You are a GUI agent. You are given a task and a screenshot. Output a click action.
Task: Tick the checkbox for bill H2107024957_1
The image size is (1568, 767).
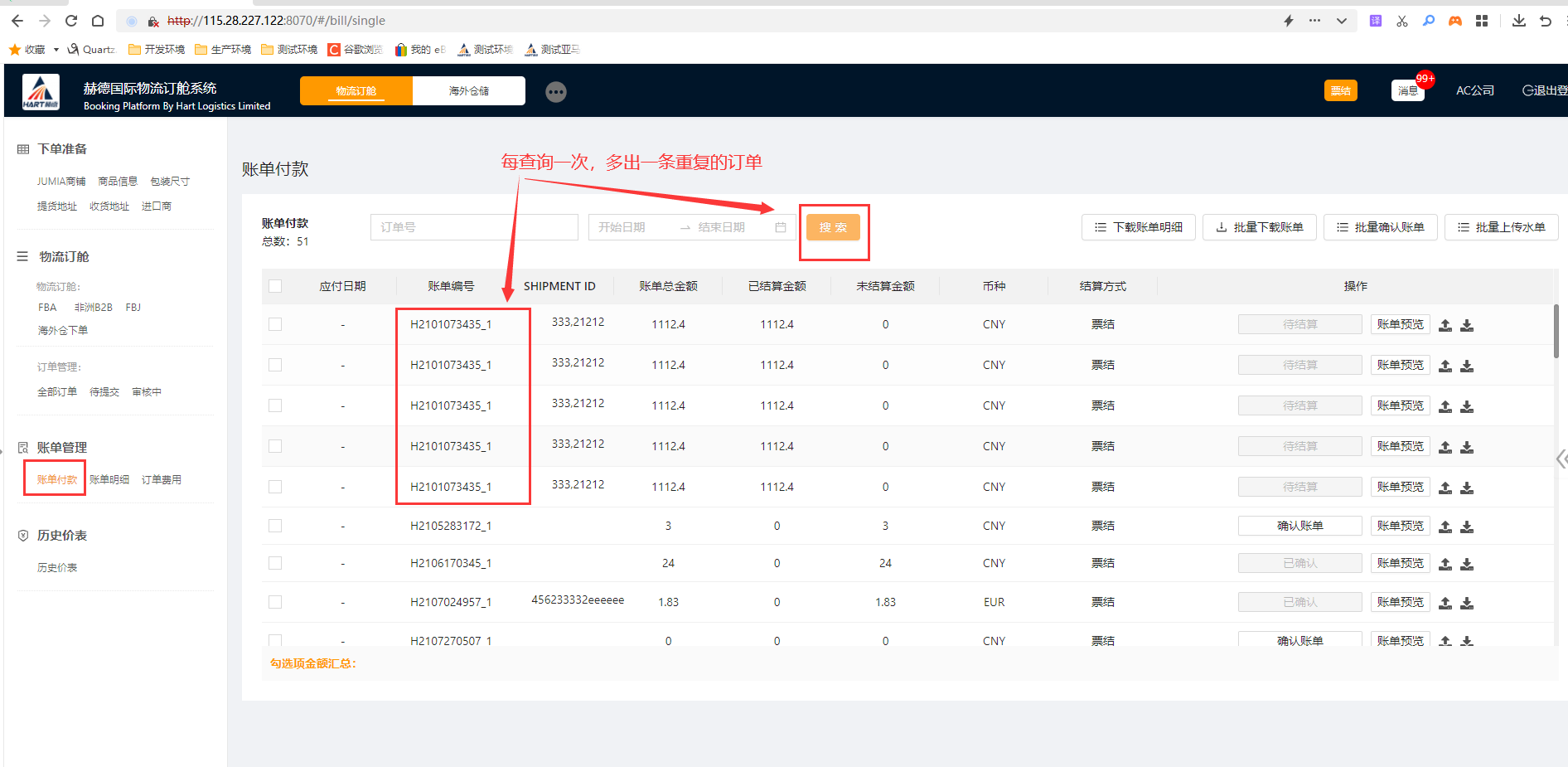(x=275, y=602)
